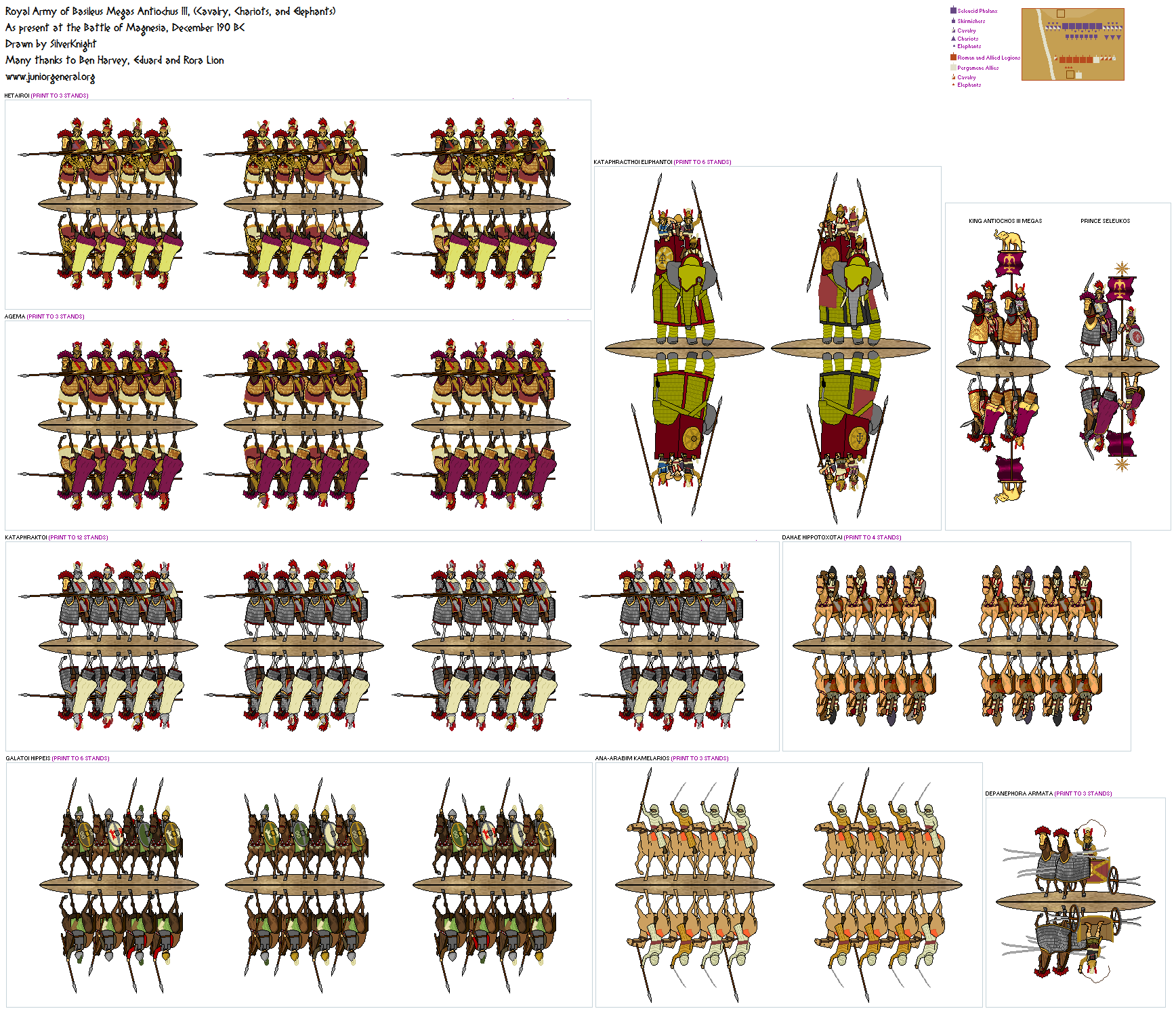Select the AGEMA section label
The height and width of the screenshot is (1011, 1176).
tap(14, 316)
